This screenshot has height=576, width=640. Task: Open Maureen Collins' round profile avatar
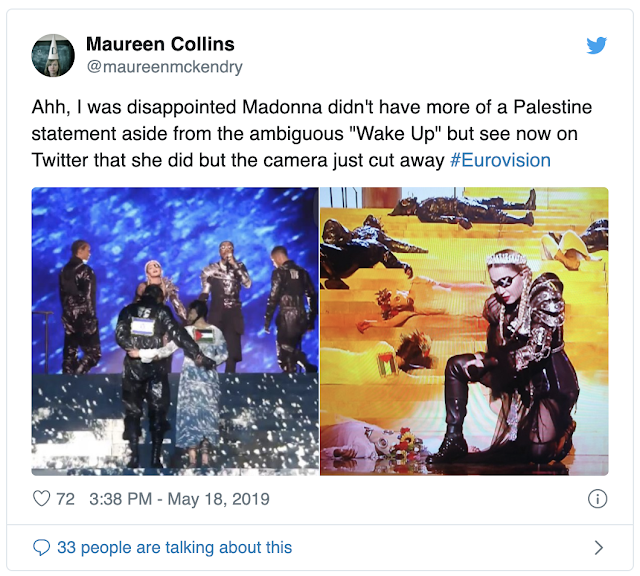(x=53, y=55)
